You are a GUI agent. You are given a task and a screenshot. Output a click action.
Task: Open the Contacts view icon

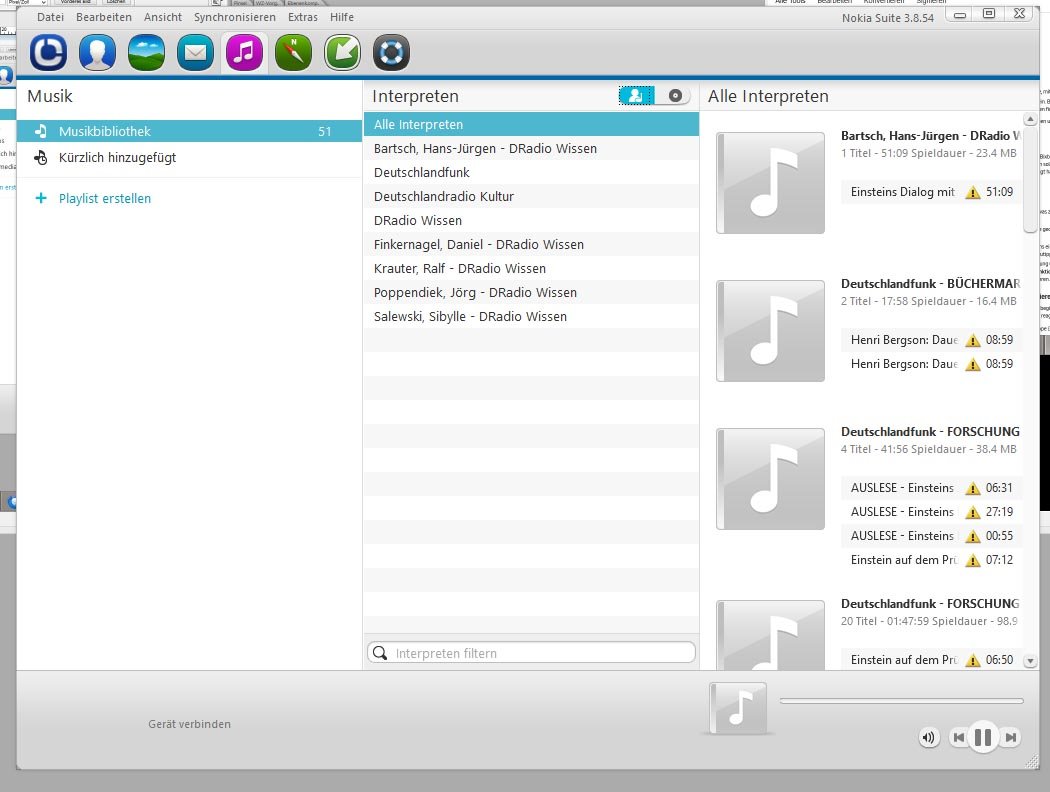[x=97, y=52]
